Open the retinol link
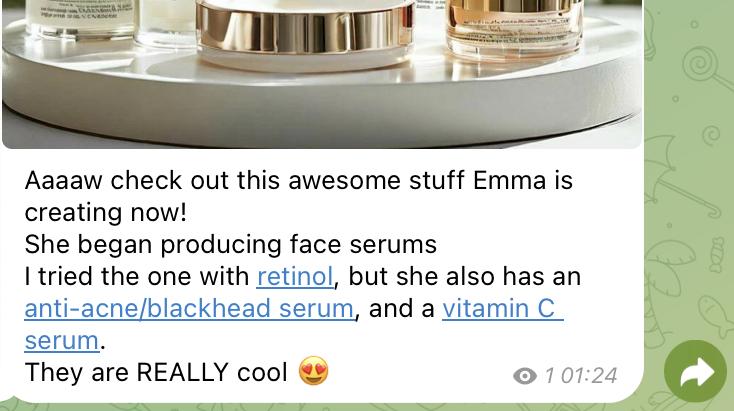This screenshot has height=411, width=734. point(295,276)
